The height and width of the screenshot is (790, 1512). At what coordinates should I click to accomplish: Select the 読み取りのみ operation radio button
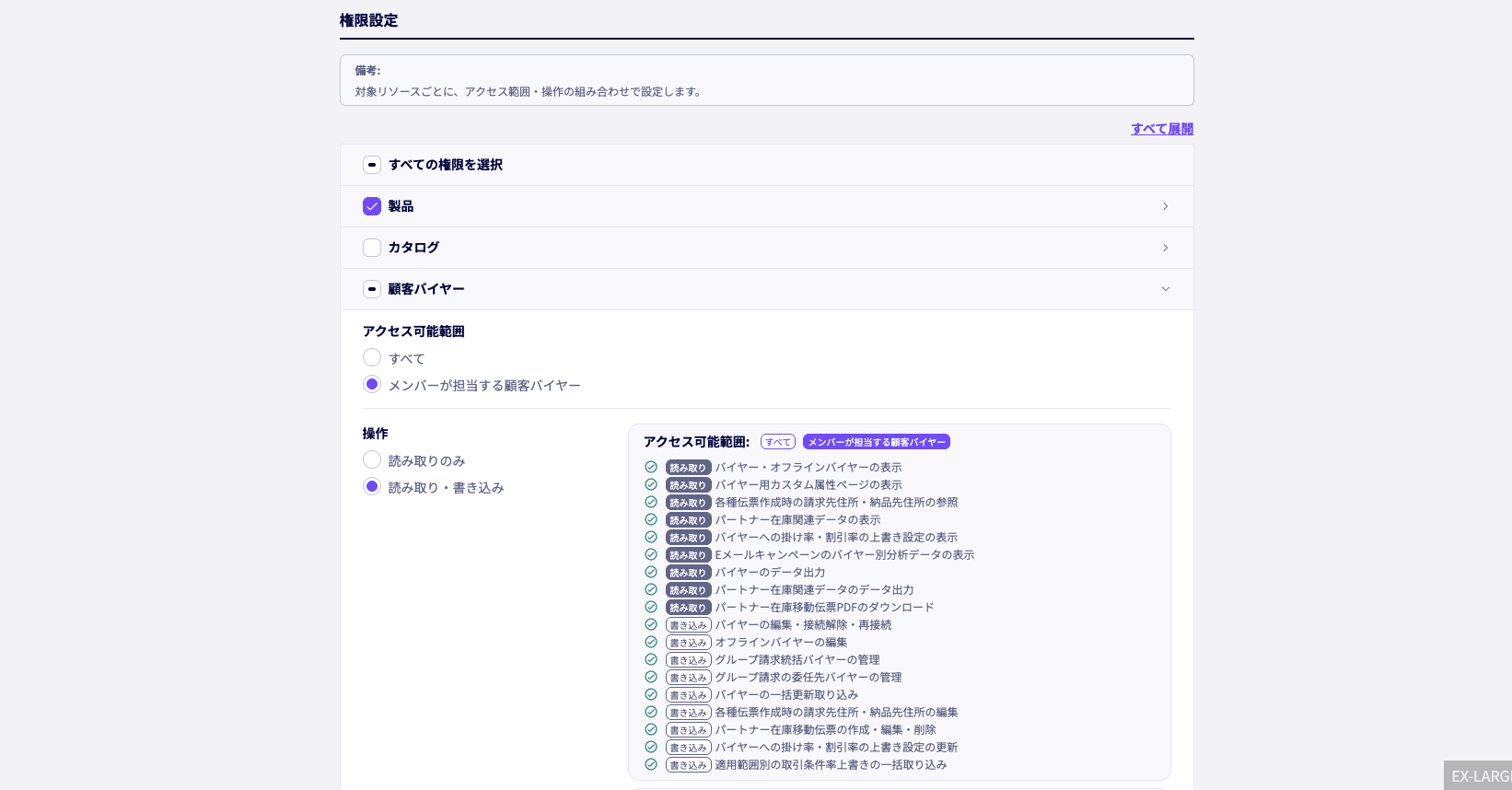(372, 459)
